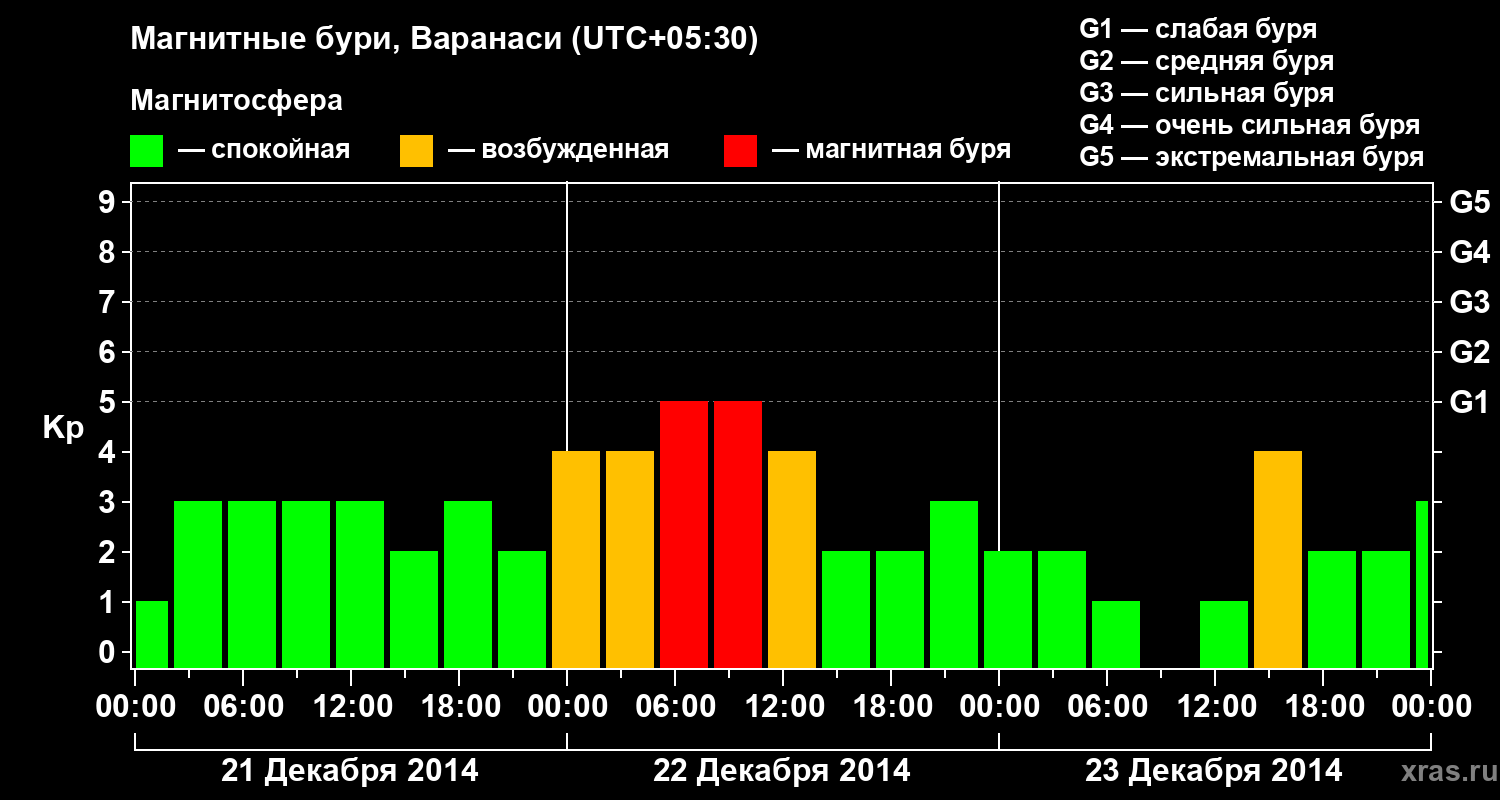Click the second red Kp 5 bar before 12:00 on 22 Декабря

(738, 535)
